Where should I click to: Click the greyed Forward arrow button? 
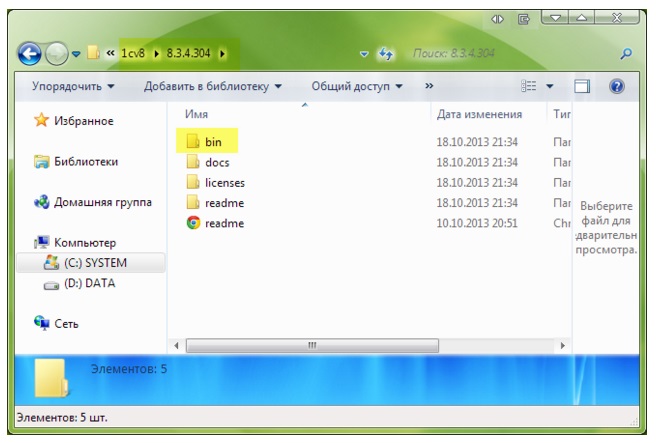tap(56, 54)
